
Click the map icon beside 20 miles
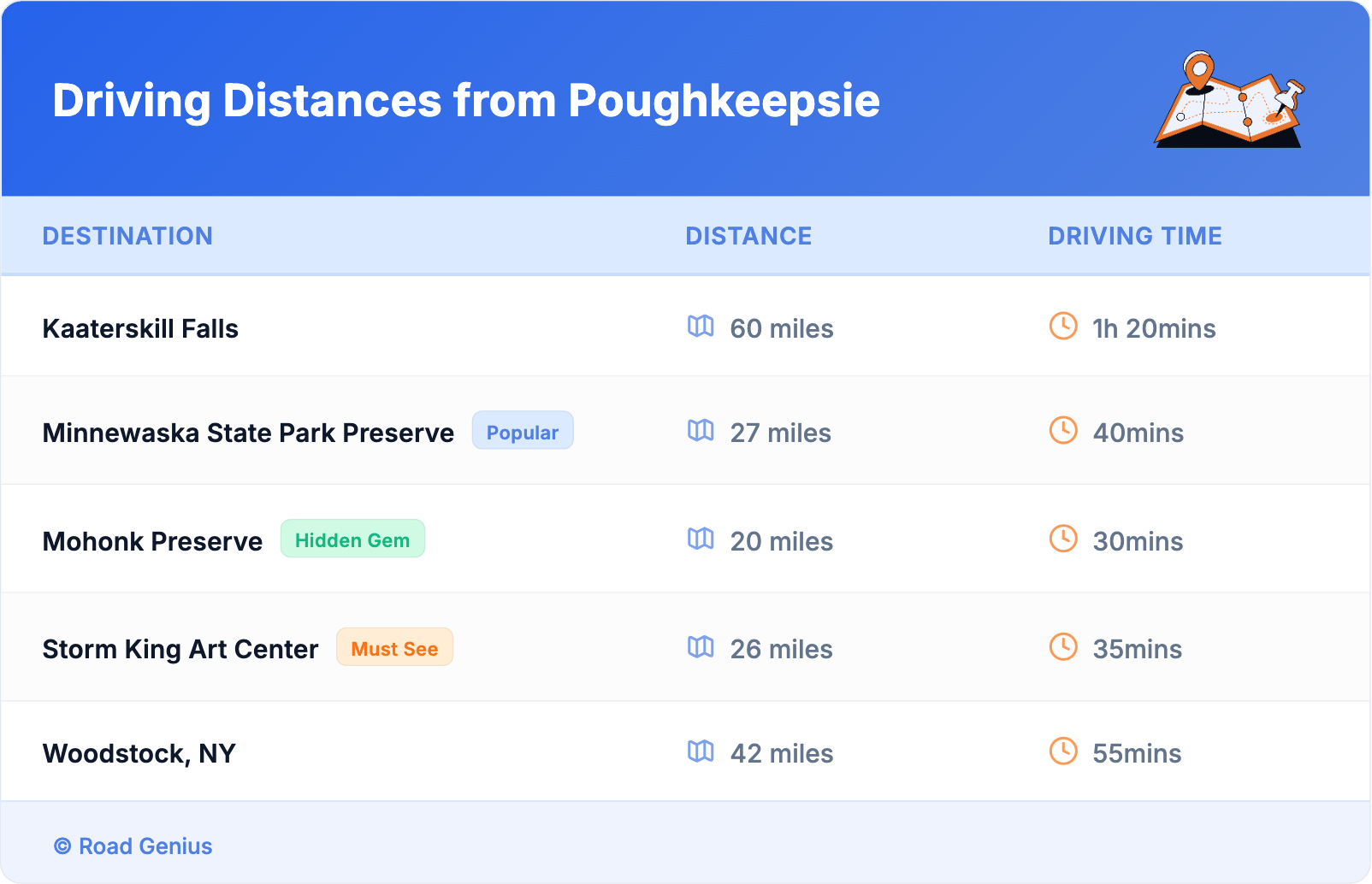point(701,539)
